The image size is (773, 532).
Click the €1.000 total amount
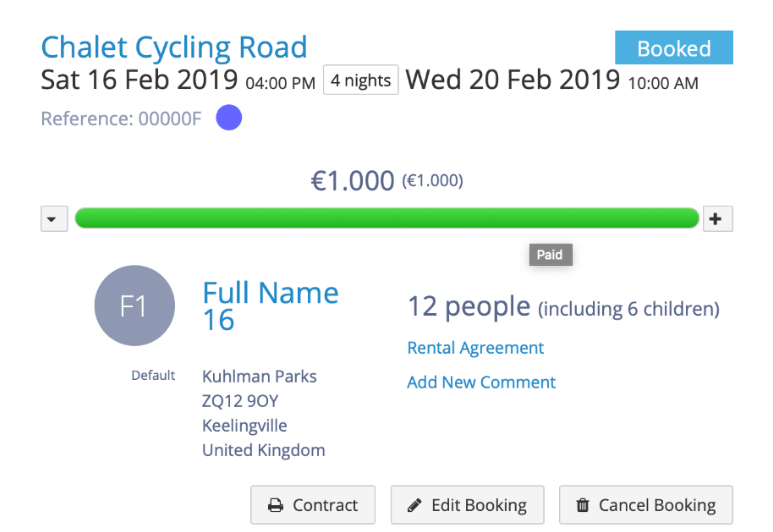352,181
